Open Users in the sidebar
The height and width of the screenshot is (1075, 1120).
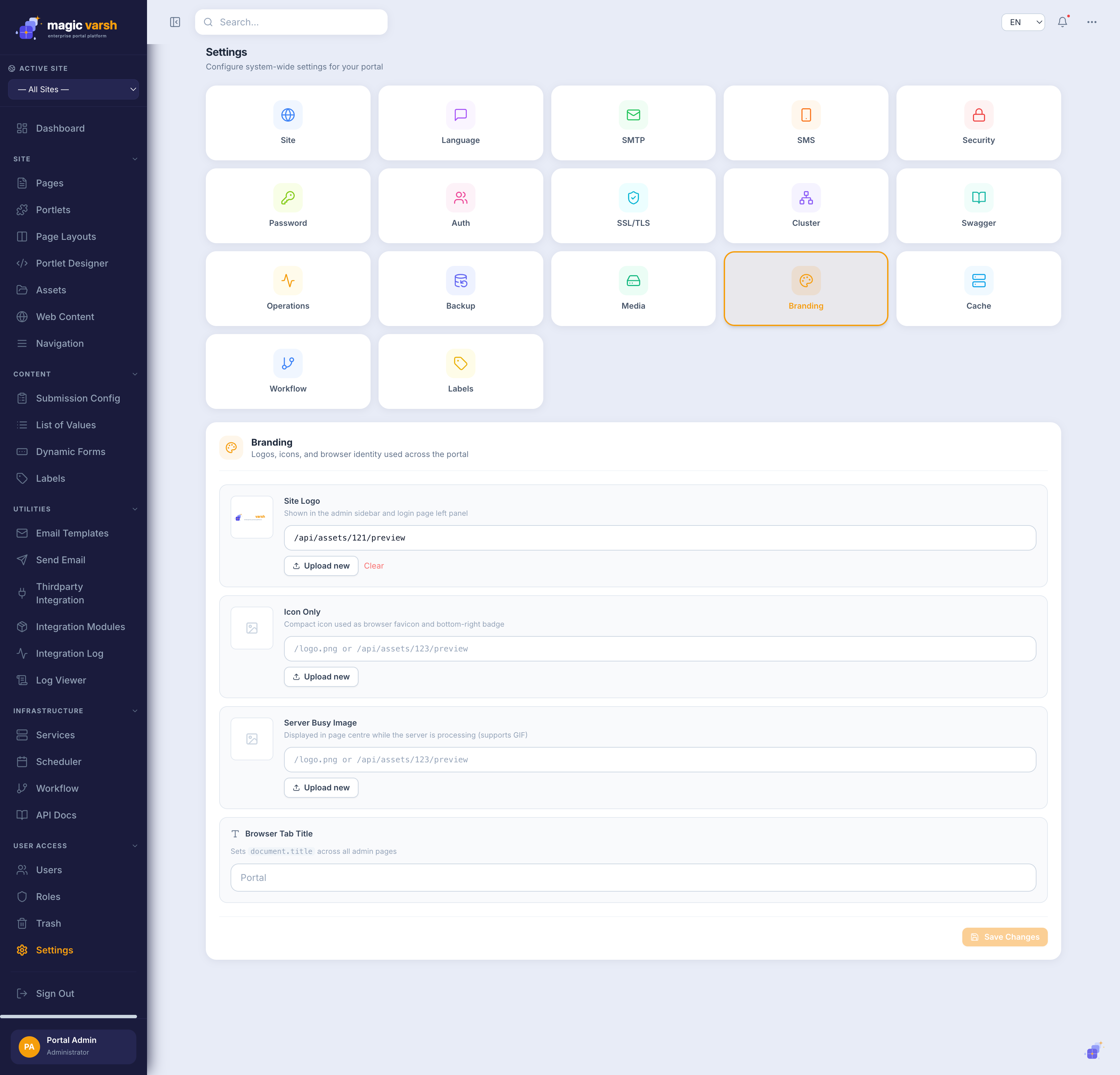pos(73,870)
